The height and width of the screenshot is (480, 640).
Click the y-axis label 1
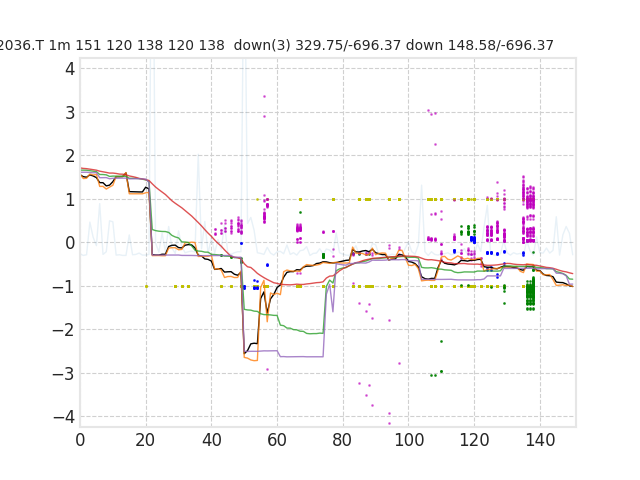pos(70,200)
